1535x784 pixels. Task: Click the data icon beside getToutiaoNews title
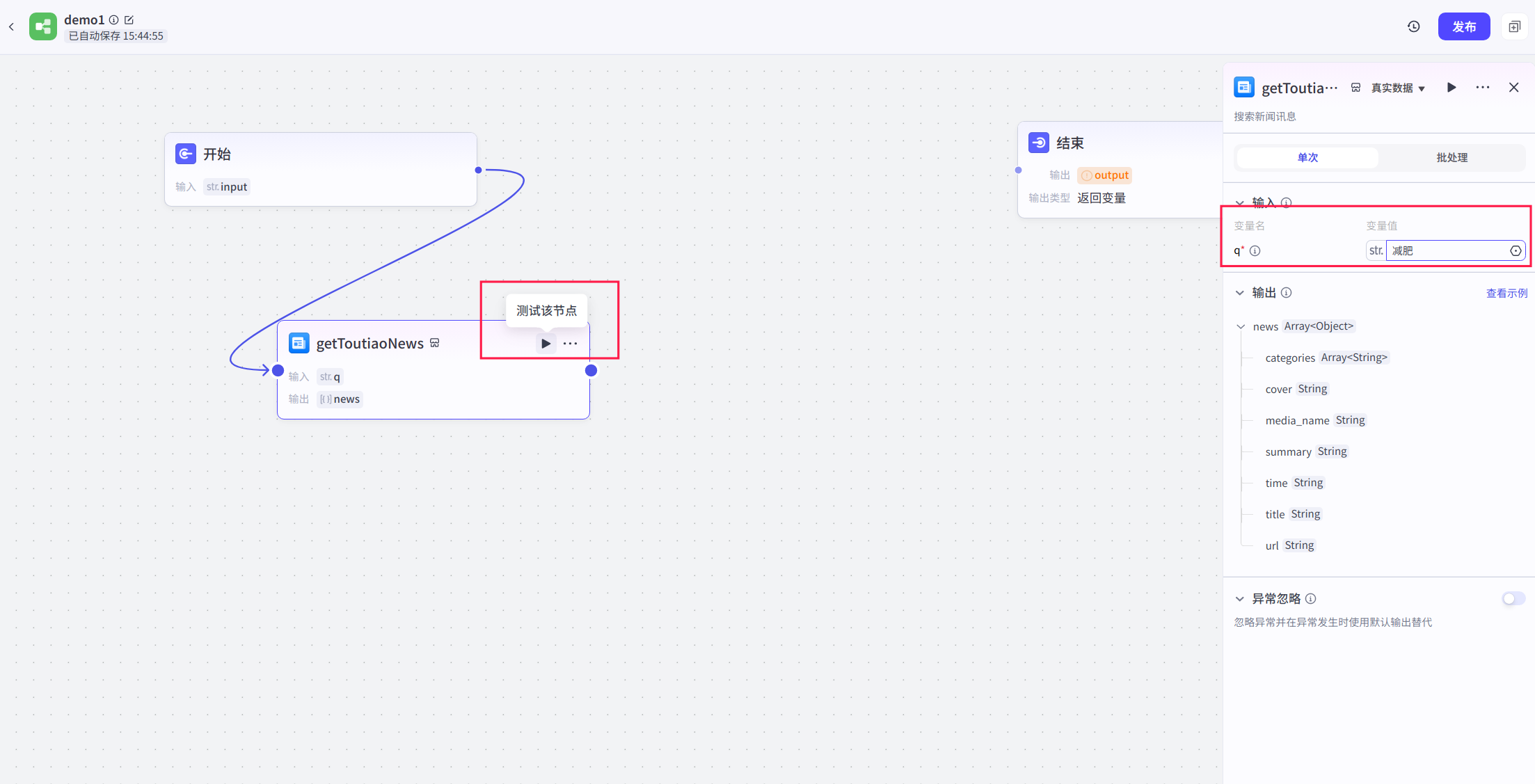click(x=435, y=343)
